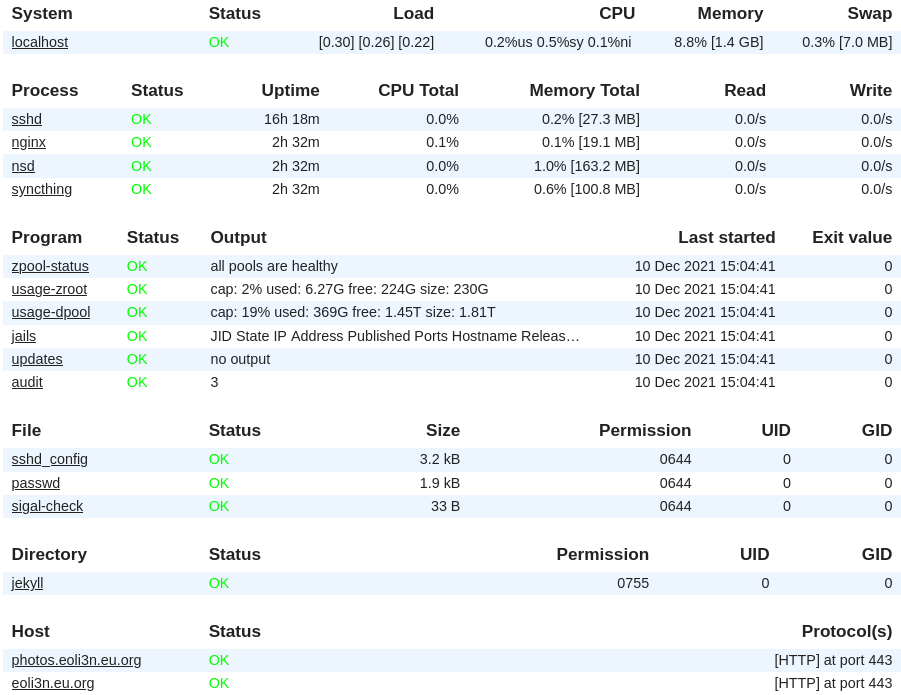Image resolution: width=901 pixels, height=695 pixels.
Task: Click the passwd file link
Action: pos(36,483)
